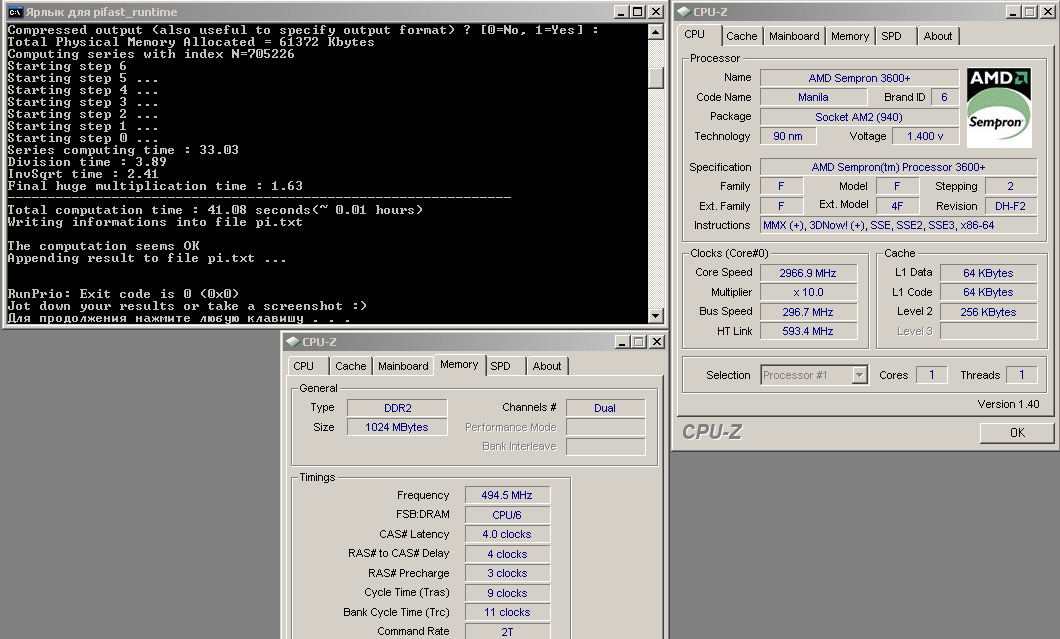Click the Package value Socket AM2 (940)

pyautogui.click(x=859, y=117)
